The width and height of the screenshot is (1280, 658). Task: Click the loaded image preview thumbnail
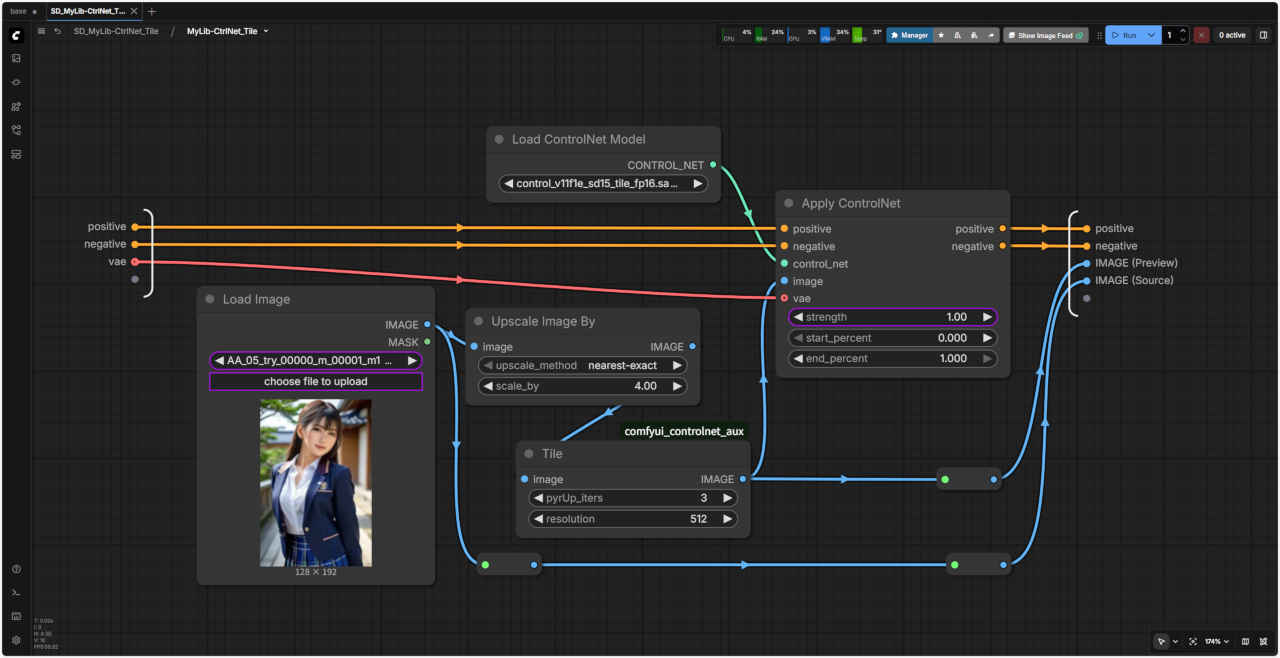316,483
